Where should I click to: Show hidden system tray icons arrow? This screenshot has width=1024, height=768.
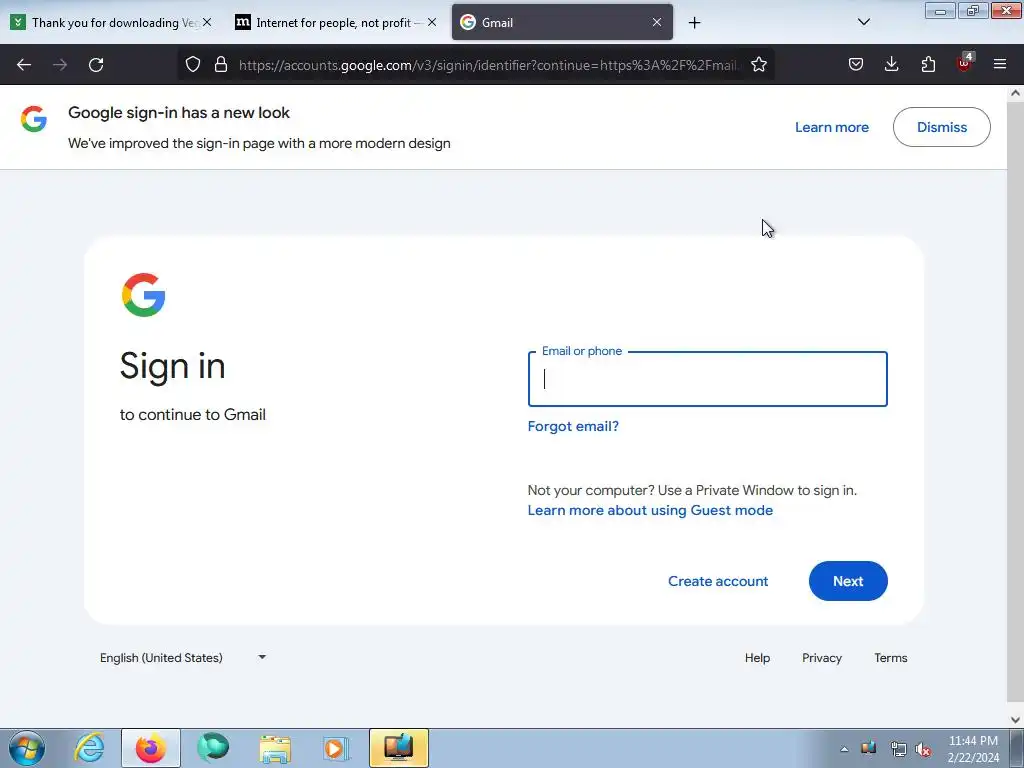tap(844, 749)
